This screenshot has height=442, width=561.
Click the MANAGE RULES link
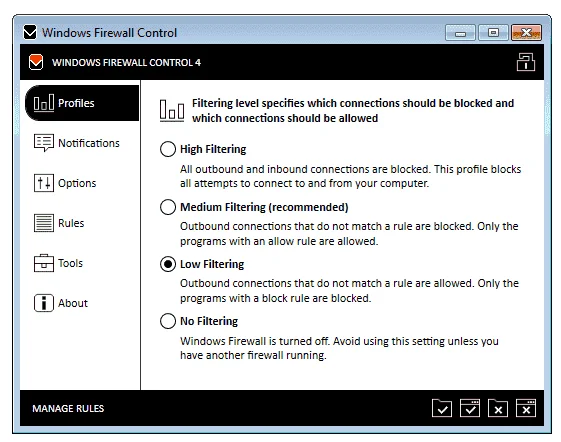[68, 408]
